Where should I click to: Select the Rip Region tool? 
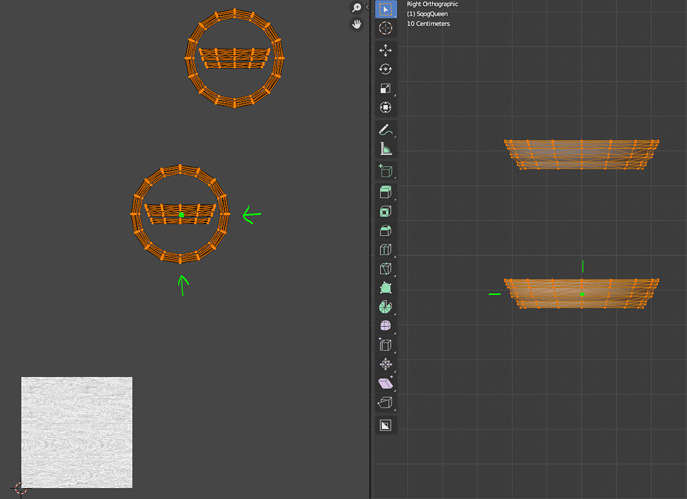pos(386,402)
